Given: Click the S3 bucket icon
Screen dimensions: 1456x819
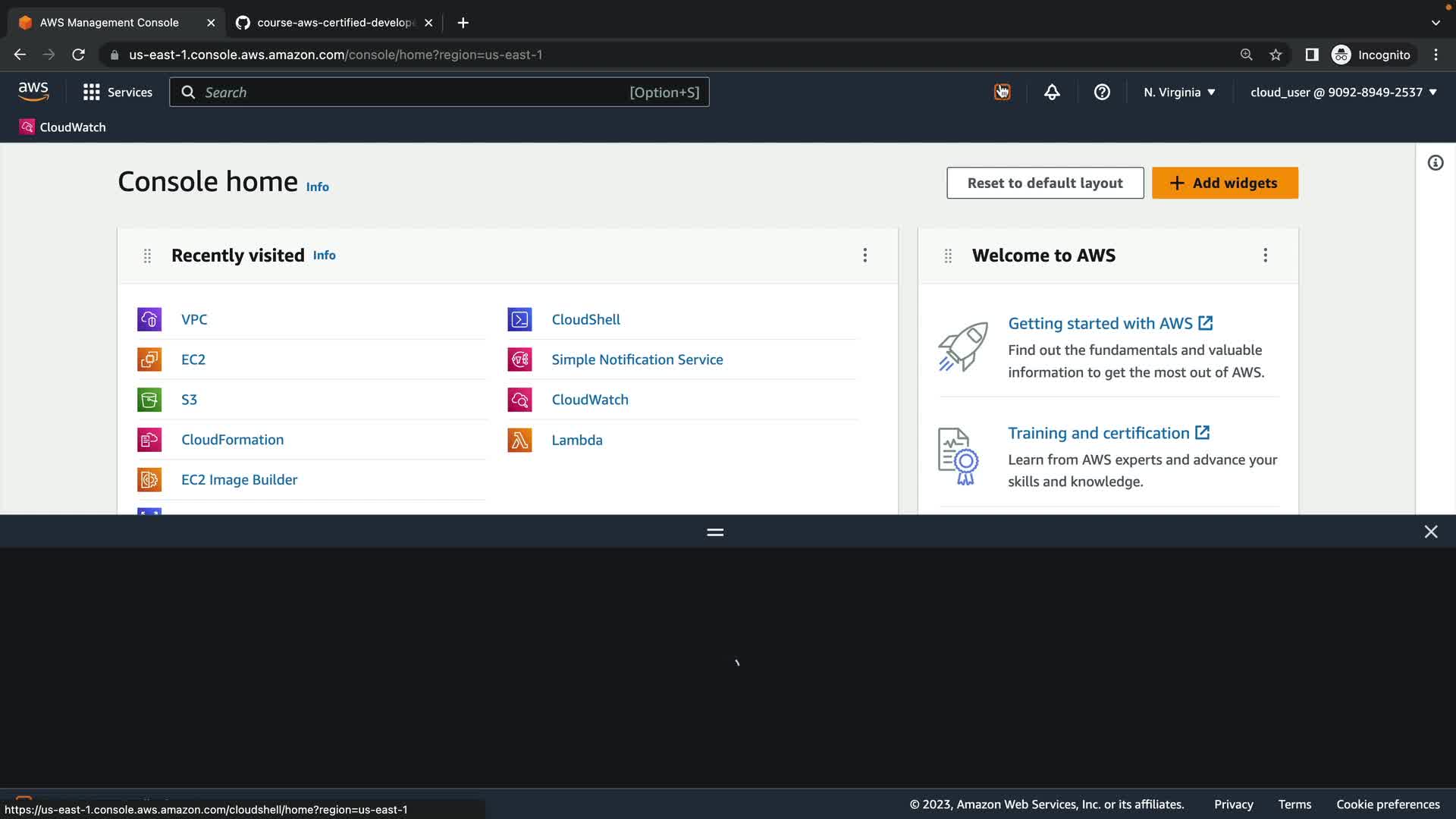Looking at the screenshot, I should pos(149,400).
